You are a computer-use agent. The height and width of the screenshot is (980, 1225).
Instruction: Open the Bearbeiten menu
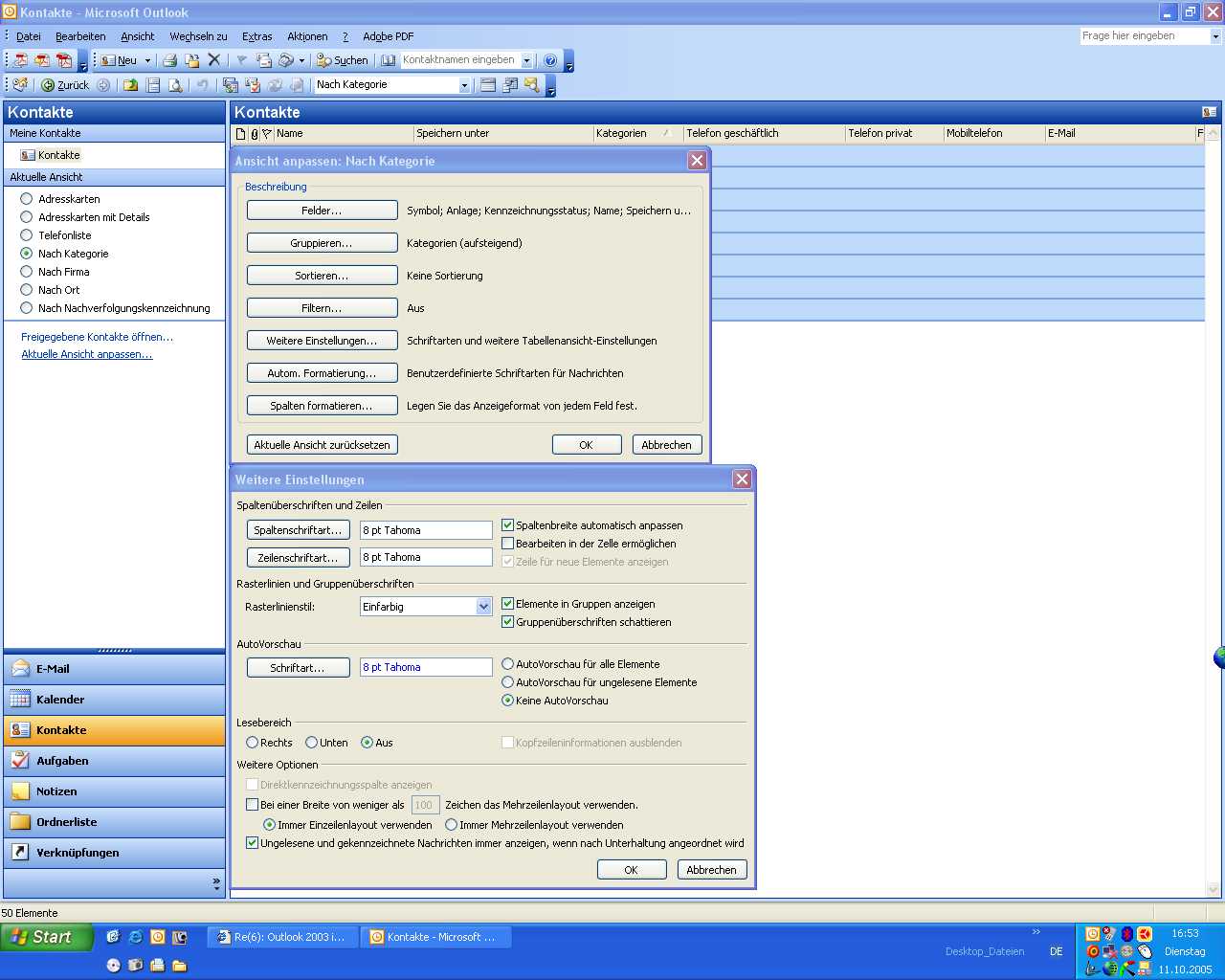pyautogui.click(x=80, y=36)
